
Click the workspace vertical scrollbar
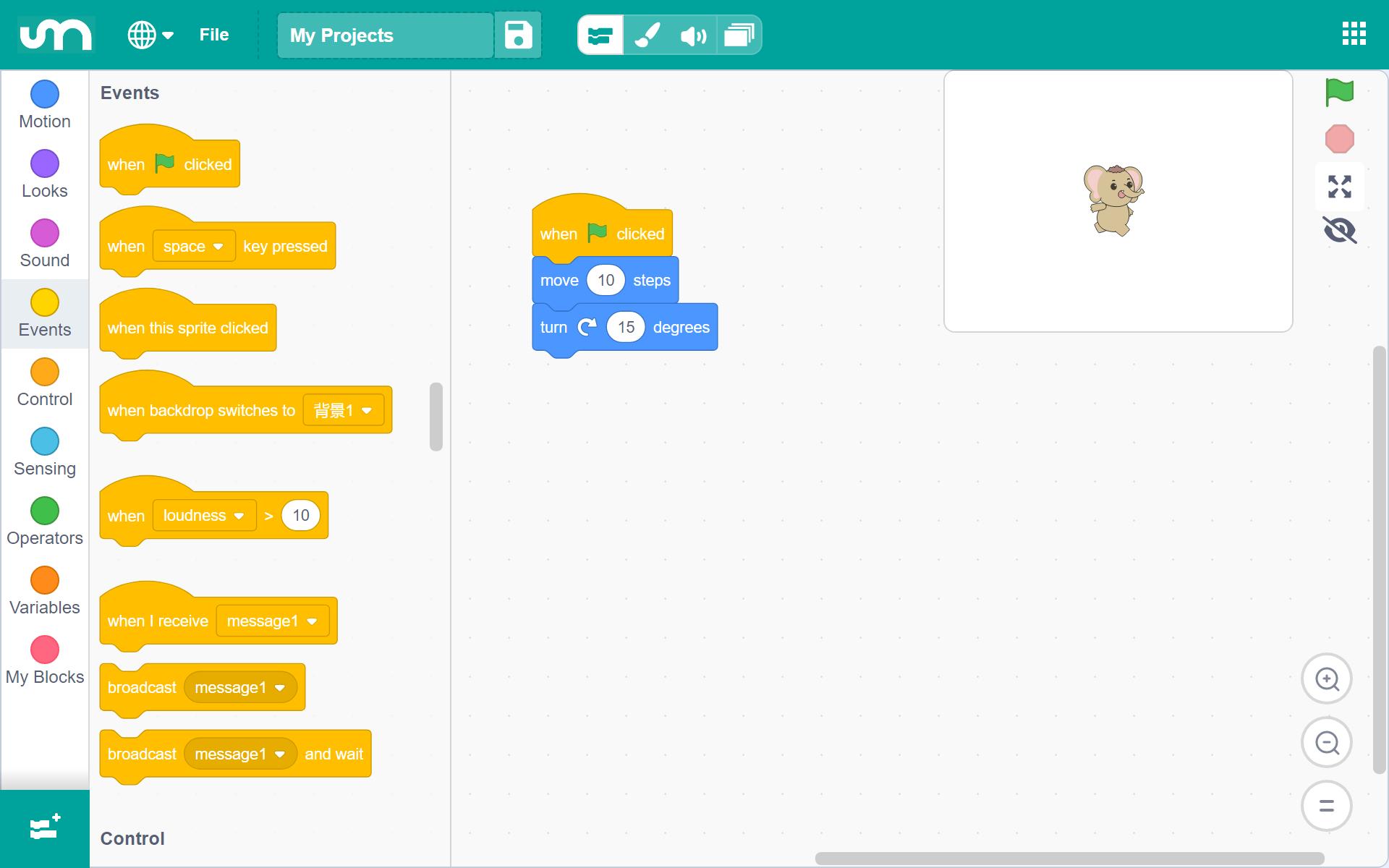point(1379,561)
